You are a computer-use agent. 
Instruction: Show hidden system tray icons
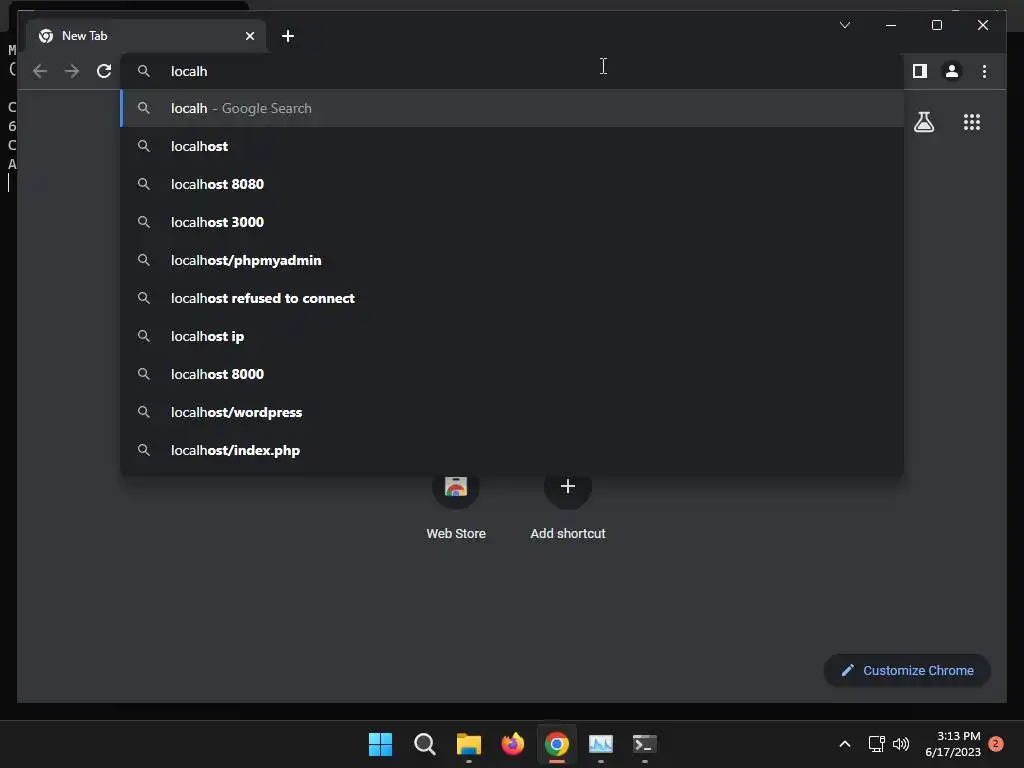844,744
